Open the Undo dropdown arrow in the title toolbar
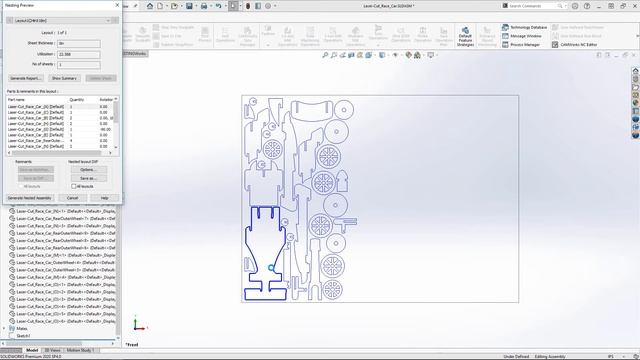This screenshot has height=360, width=640. 225,6
